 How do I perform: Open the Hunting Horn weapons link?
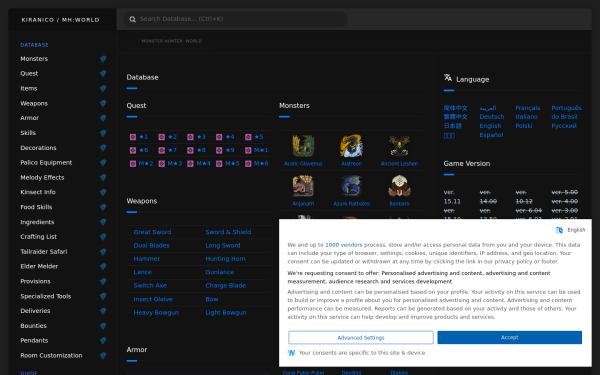(225, 259)
